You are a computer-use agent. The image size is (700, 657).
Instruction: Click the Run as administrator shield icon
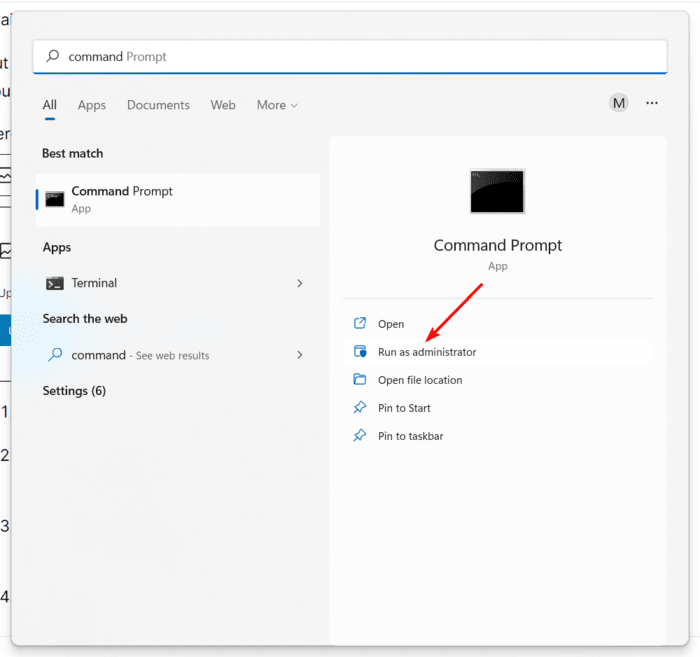[x=360, y=351]
